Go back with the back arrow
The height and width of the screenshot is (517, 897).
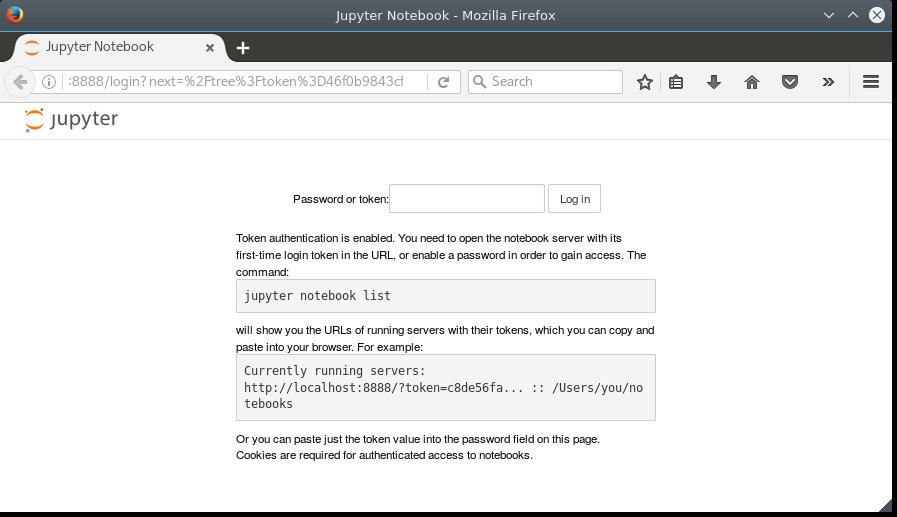coord(20,82)
